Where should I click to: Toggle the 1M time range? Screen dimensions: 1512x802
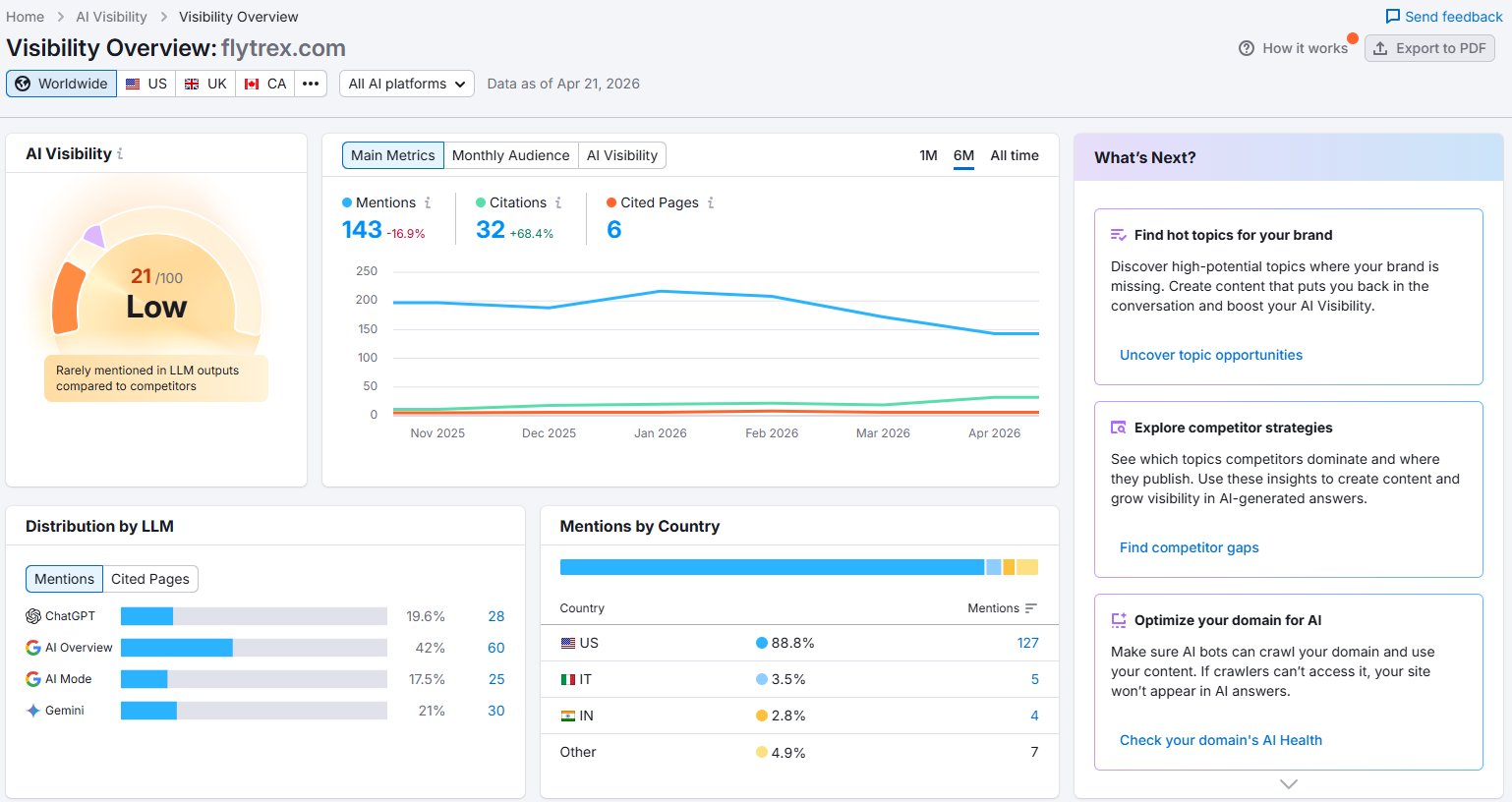(928, 155)
